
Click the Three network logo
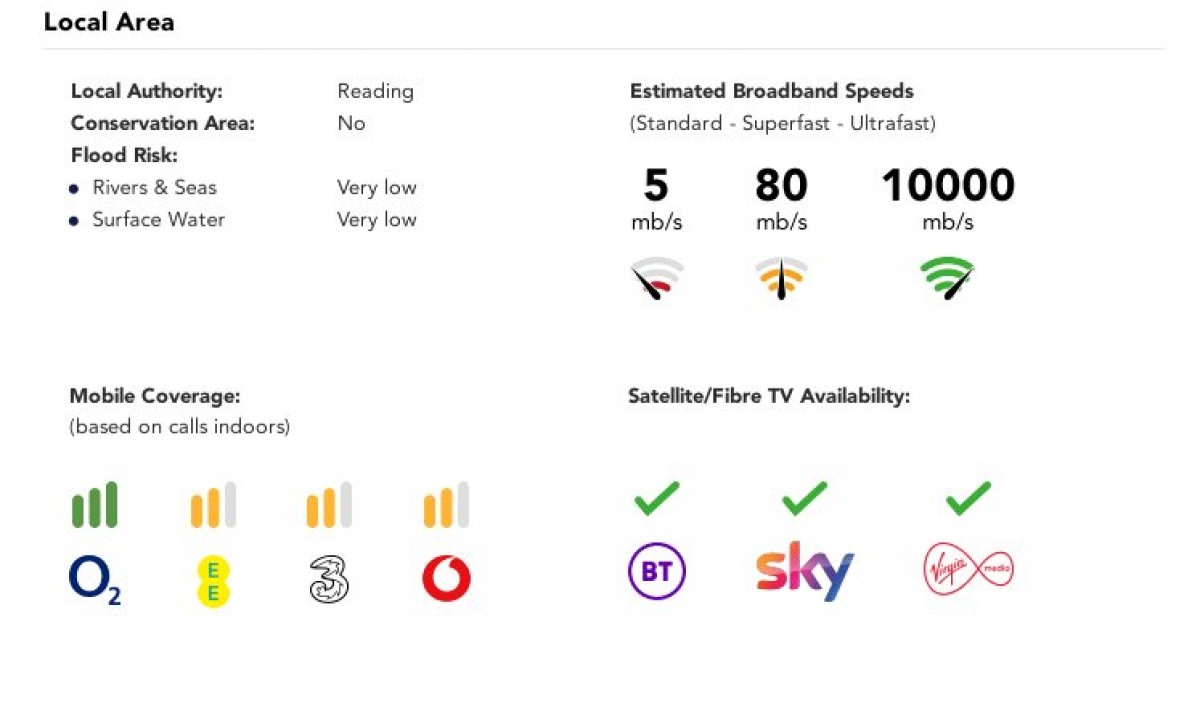(329, 580)
